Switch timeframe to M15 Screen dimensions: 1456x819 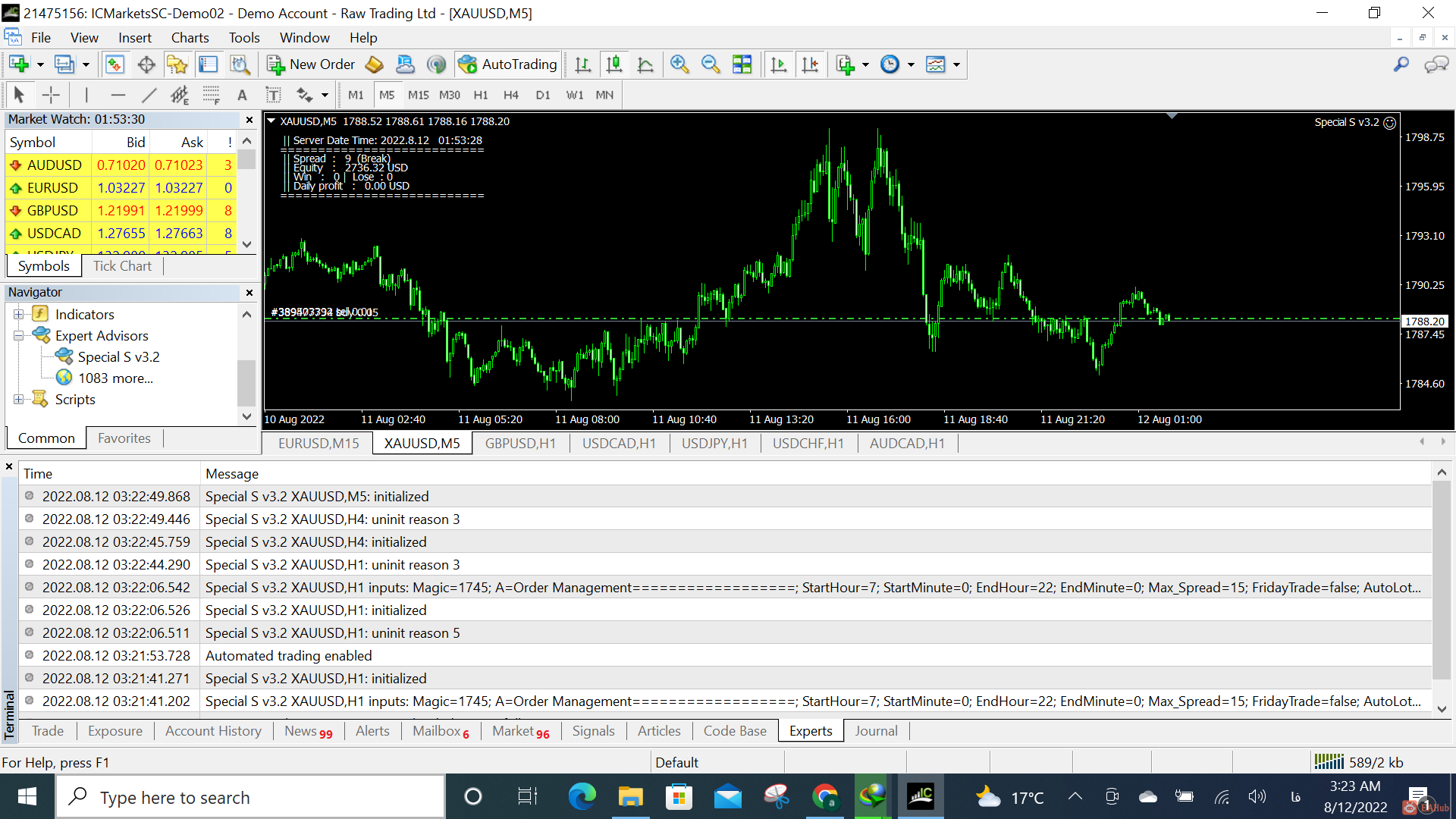click(x=418, y=95)
